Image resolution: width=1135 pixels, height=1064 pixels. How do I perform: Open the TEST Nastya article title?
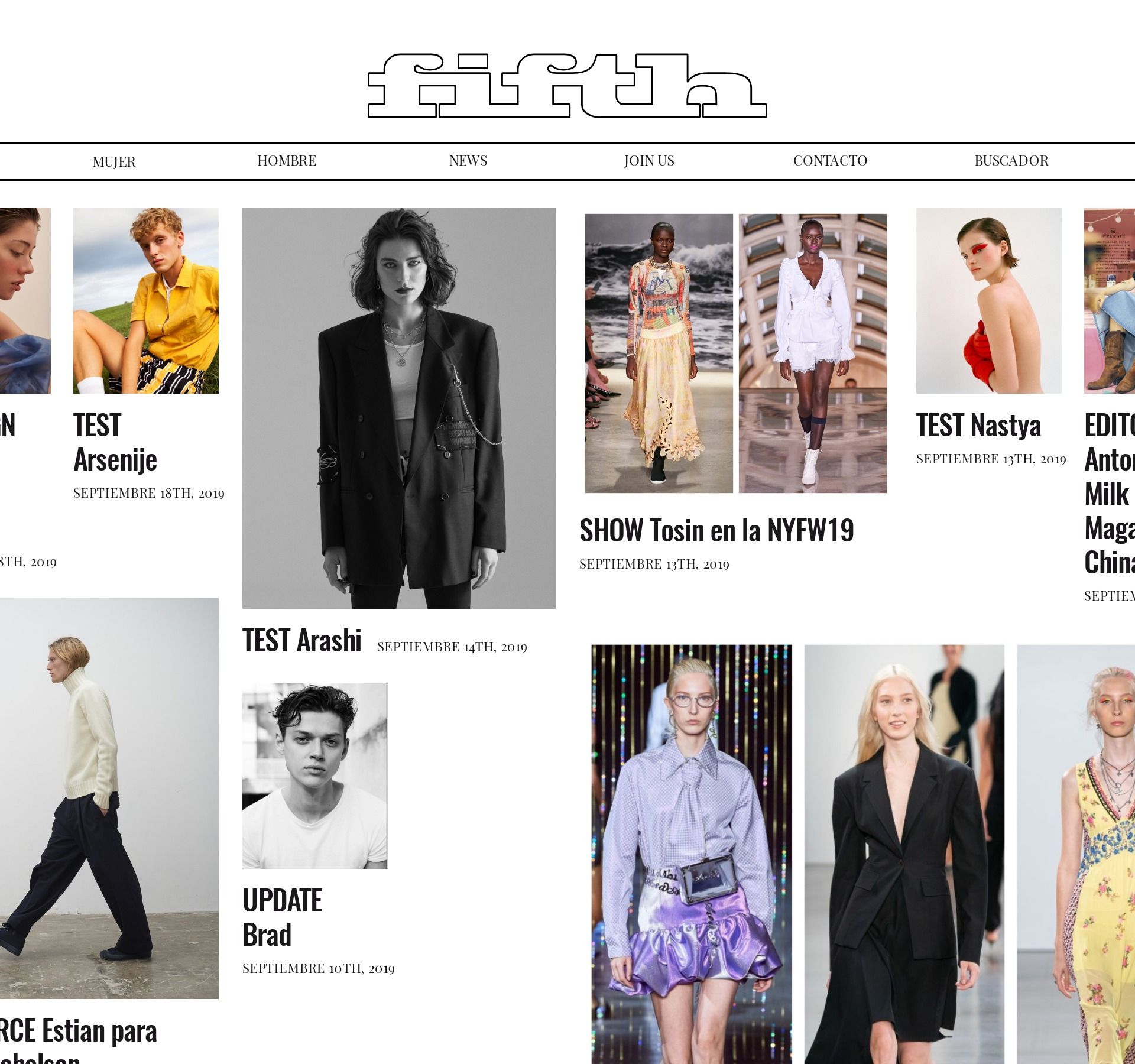(978, 426)
